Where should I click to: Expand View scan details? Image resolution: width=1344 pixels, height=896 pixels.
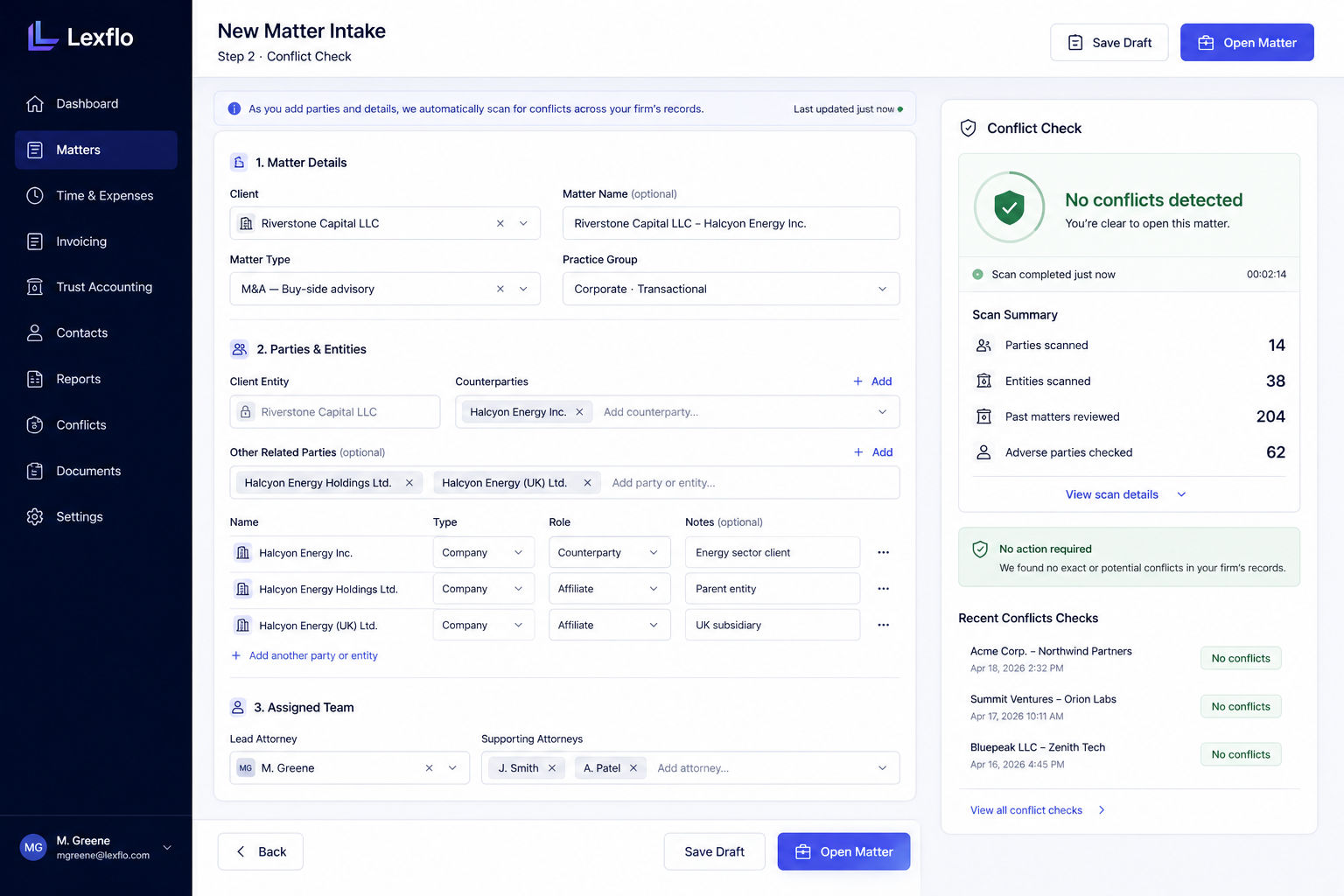1125,494
